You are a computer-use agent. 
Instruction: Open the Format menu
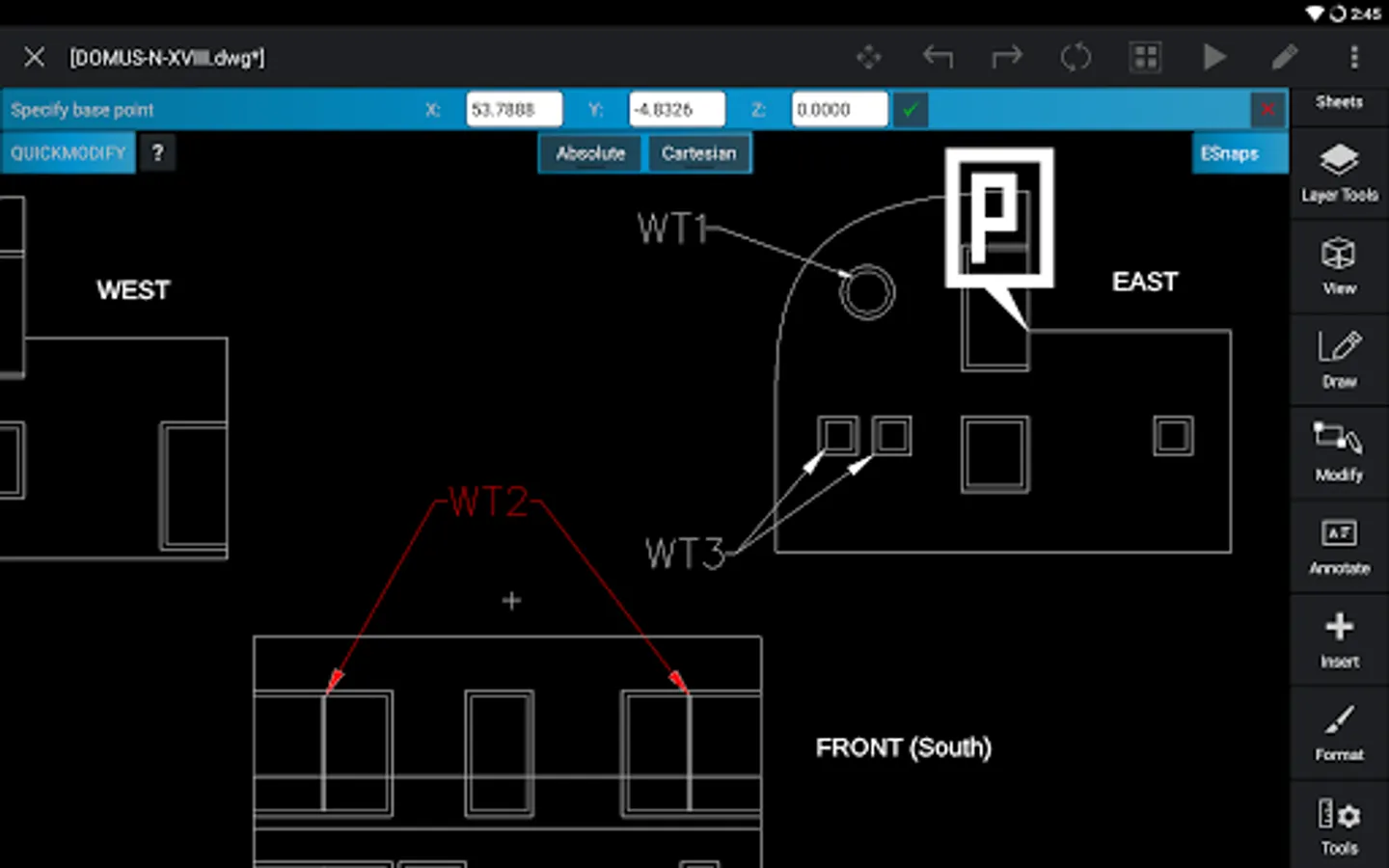[1339, 733]
